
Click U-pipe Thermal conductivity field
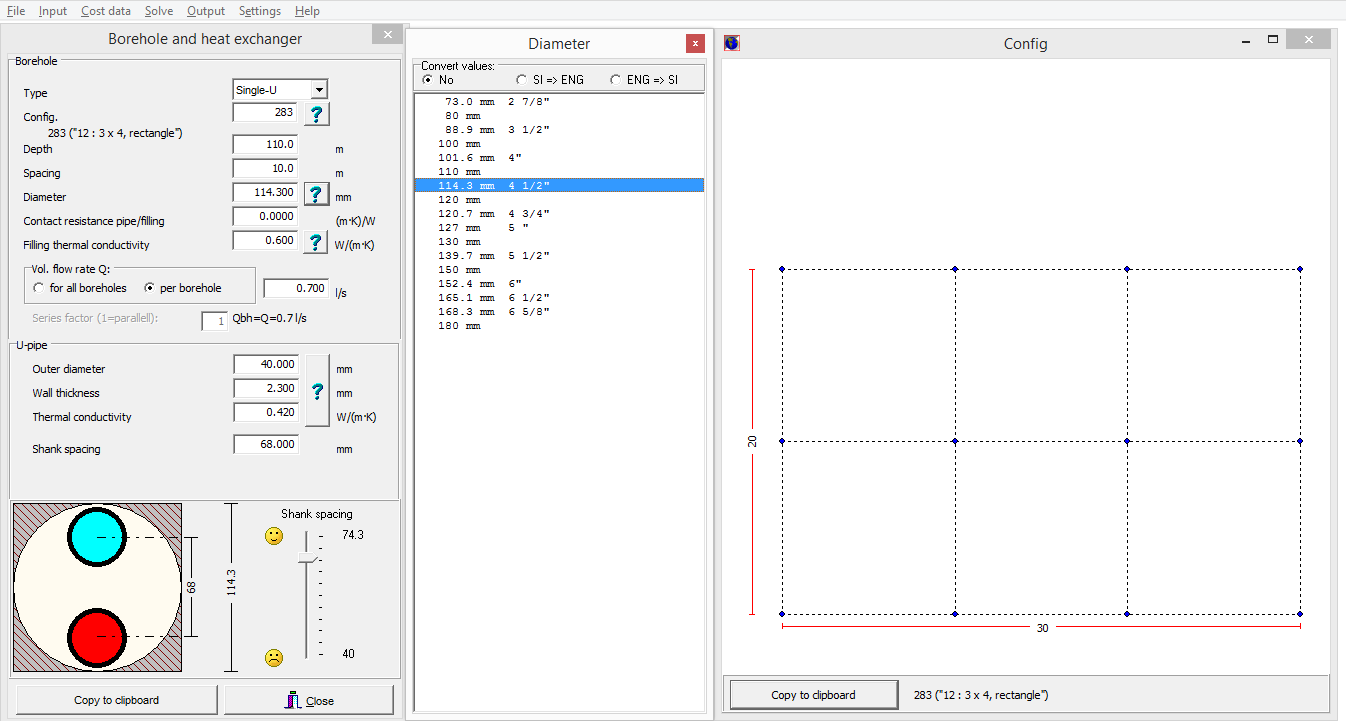click(266, 412)
